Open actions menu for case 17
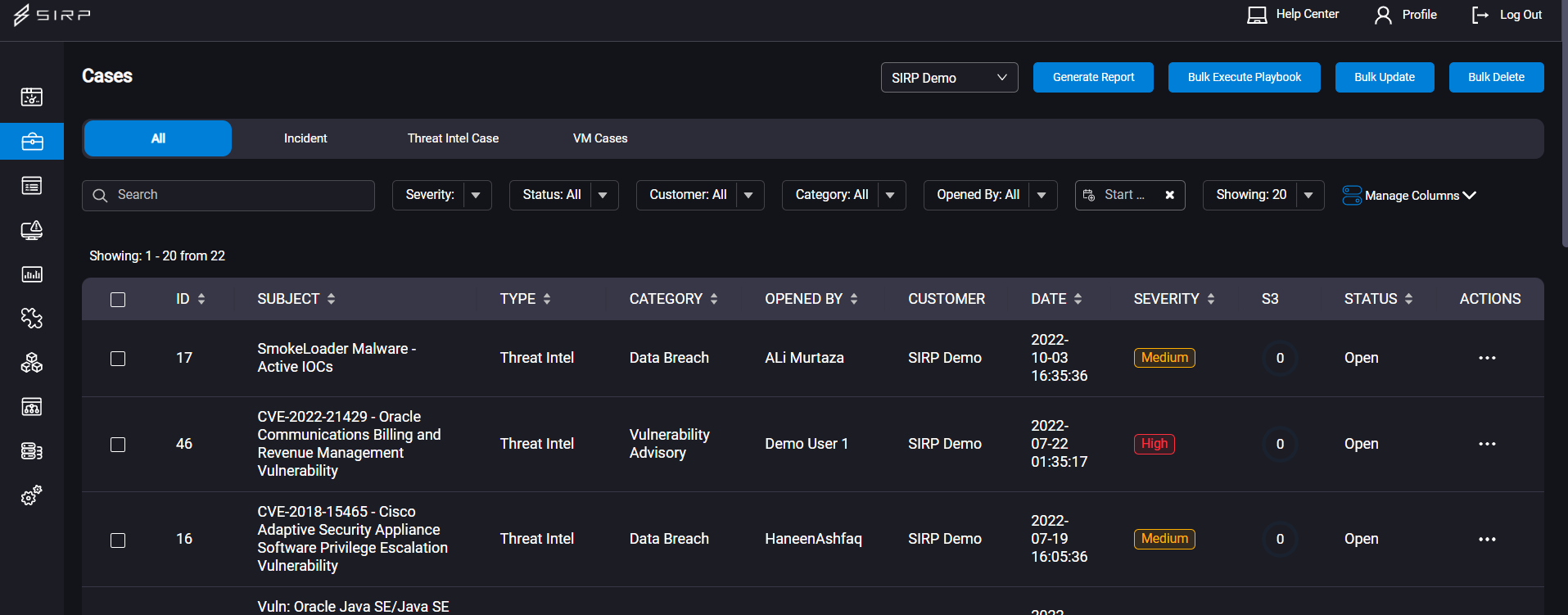 pos(1487,358)
